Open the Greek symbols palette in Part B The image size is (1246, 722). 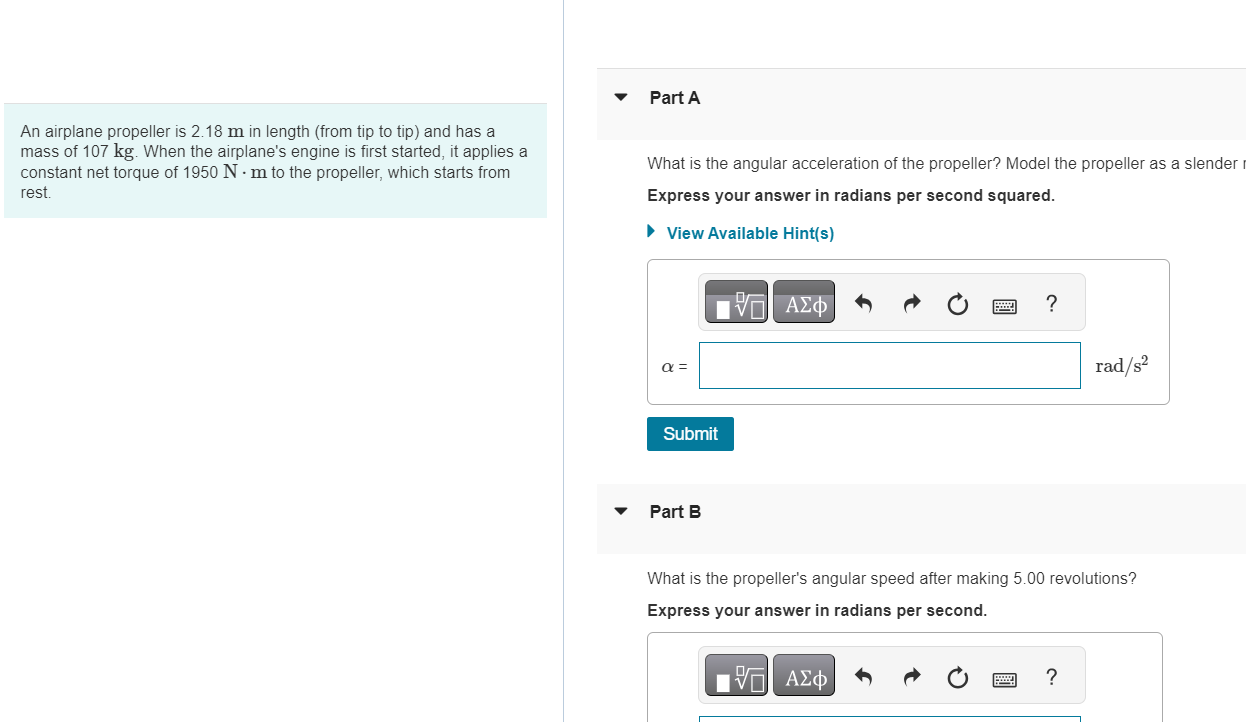click(x=804, y=674)
